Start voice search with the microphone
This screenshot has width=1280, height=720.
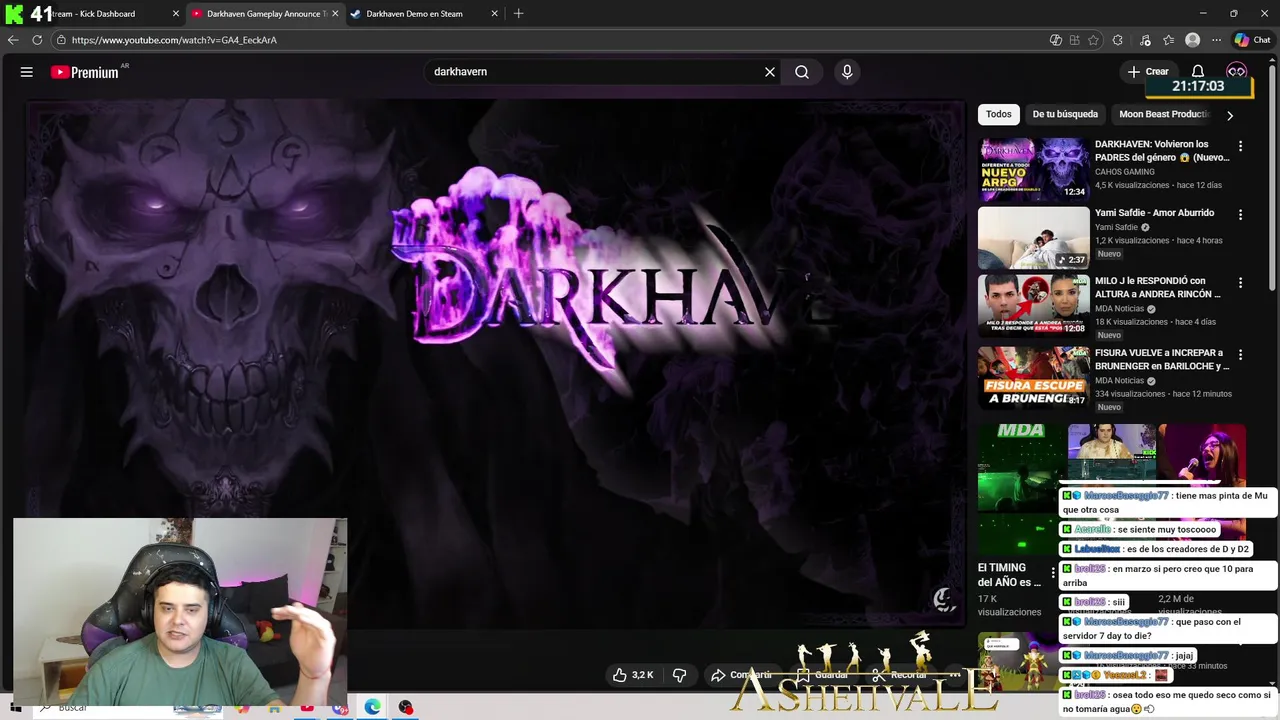(x=847, y=72)
